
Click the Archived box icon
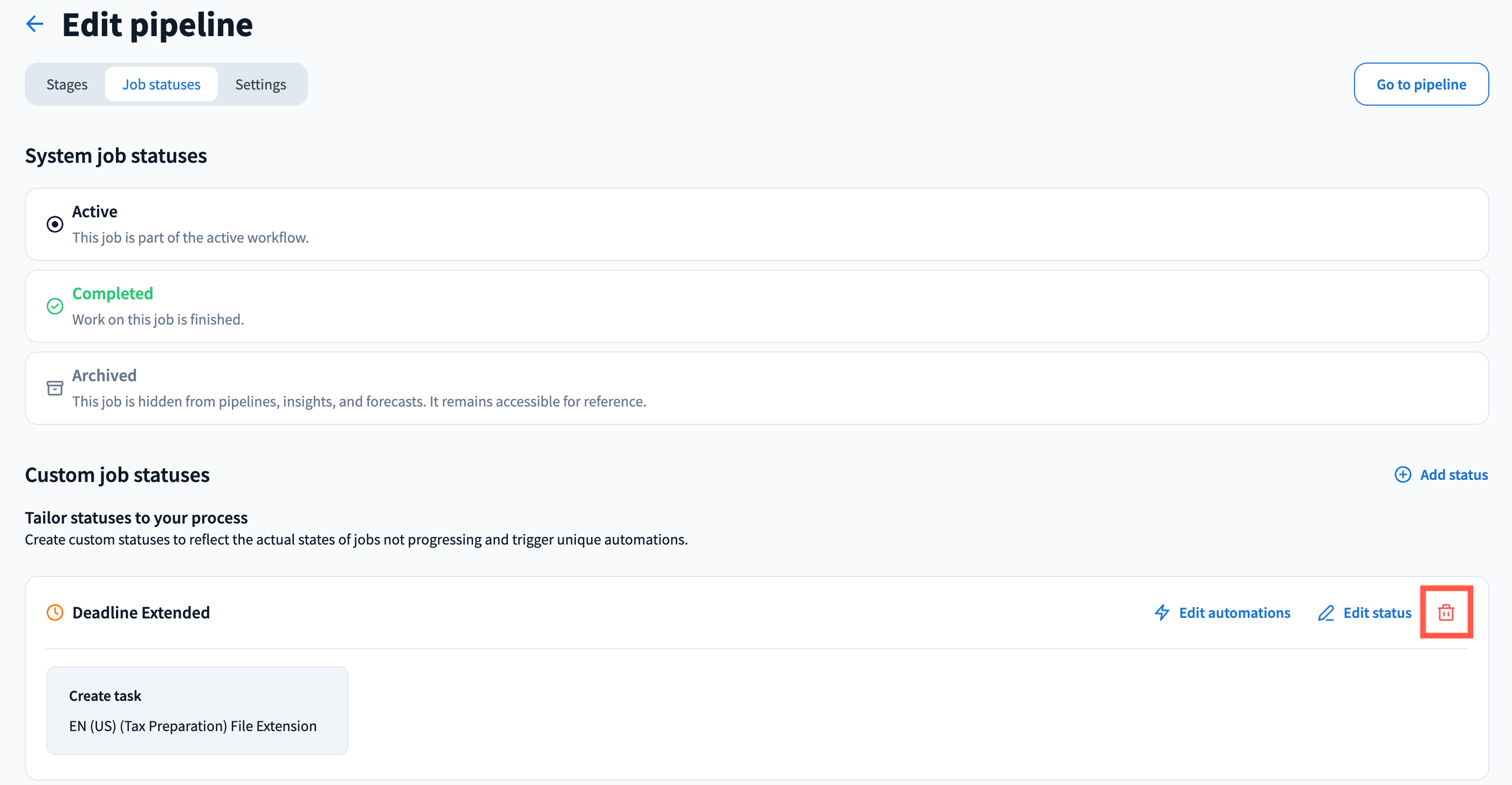click(x=54, y=388)
